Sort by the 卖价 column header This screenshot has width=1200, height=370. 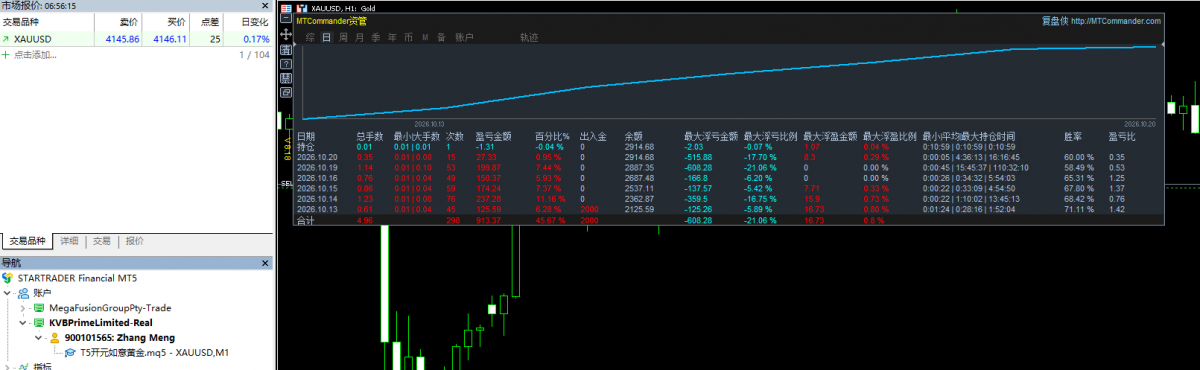[128, 21]
